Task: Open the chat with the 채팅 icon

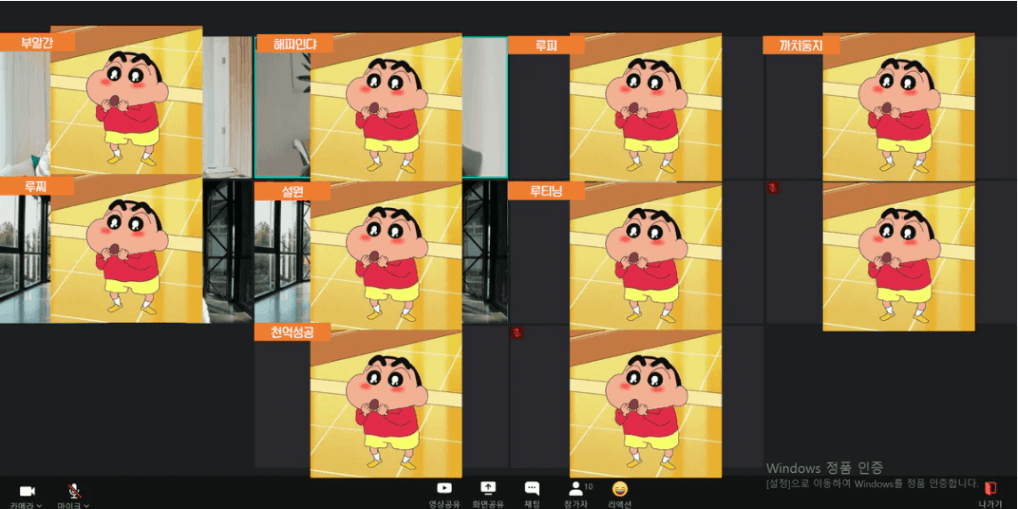Action: (532, 488)
